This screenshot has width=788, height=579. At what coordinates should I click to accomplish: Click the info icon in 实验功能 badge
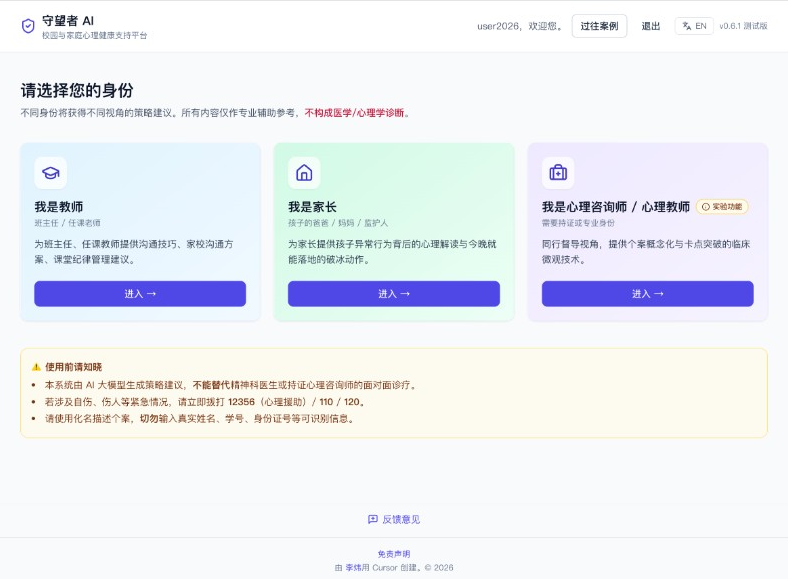(706, 207)
